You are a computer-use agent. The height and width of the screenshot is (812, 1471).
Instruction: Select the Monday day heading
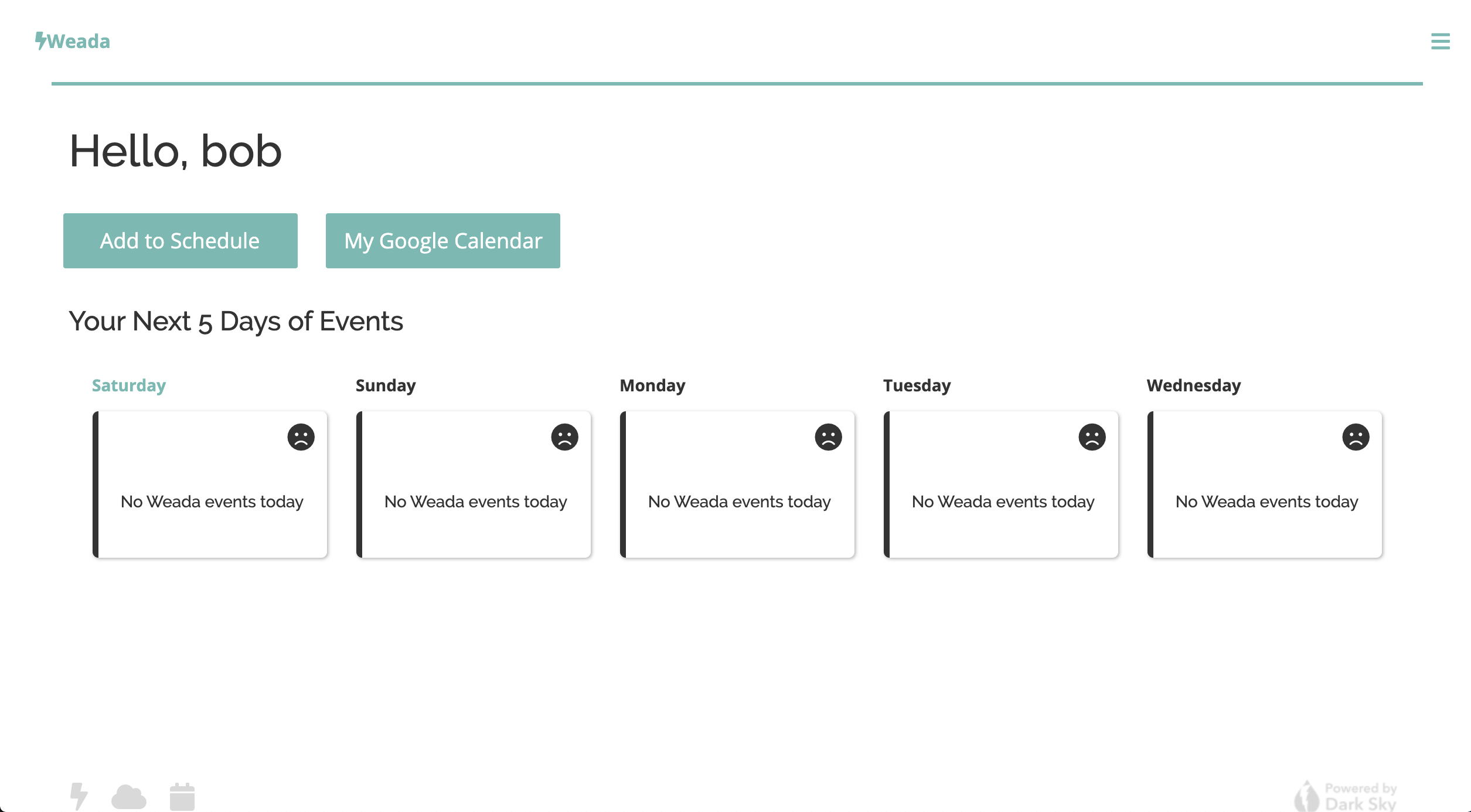click(652, 385)
